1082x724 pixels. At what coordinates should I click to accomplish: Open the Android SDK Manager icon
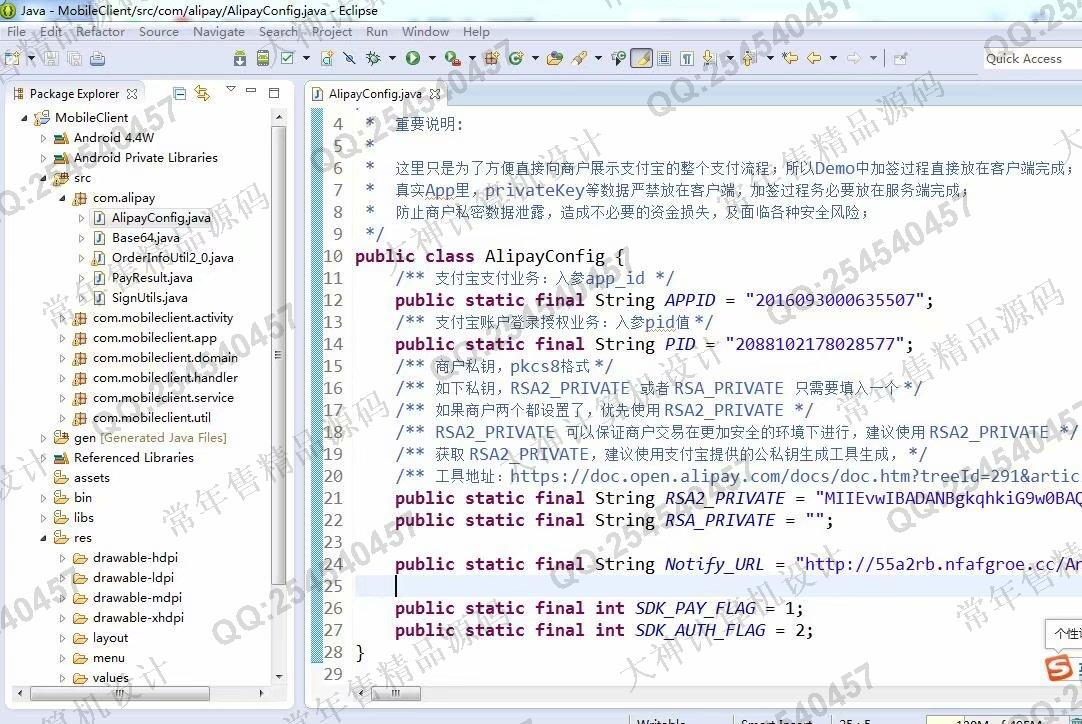(239, 59)
